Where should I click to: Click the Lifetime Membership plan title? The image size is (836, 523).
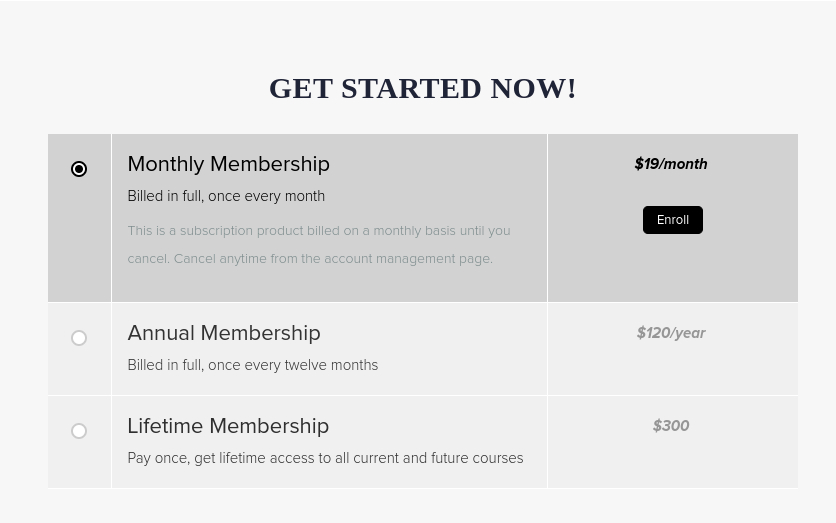coord(227,426)
